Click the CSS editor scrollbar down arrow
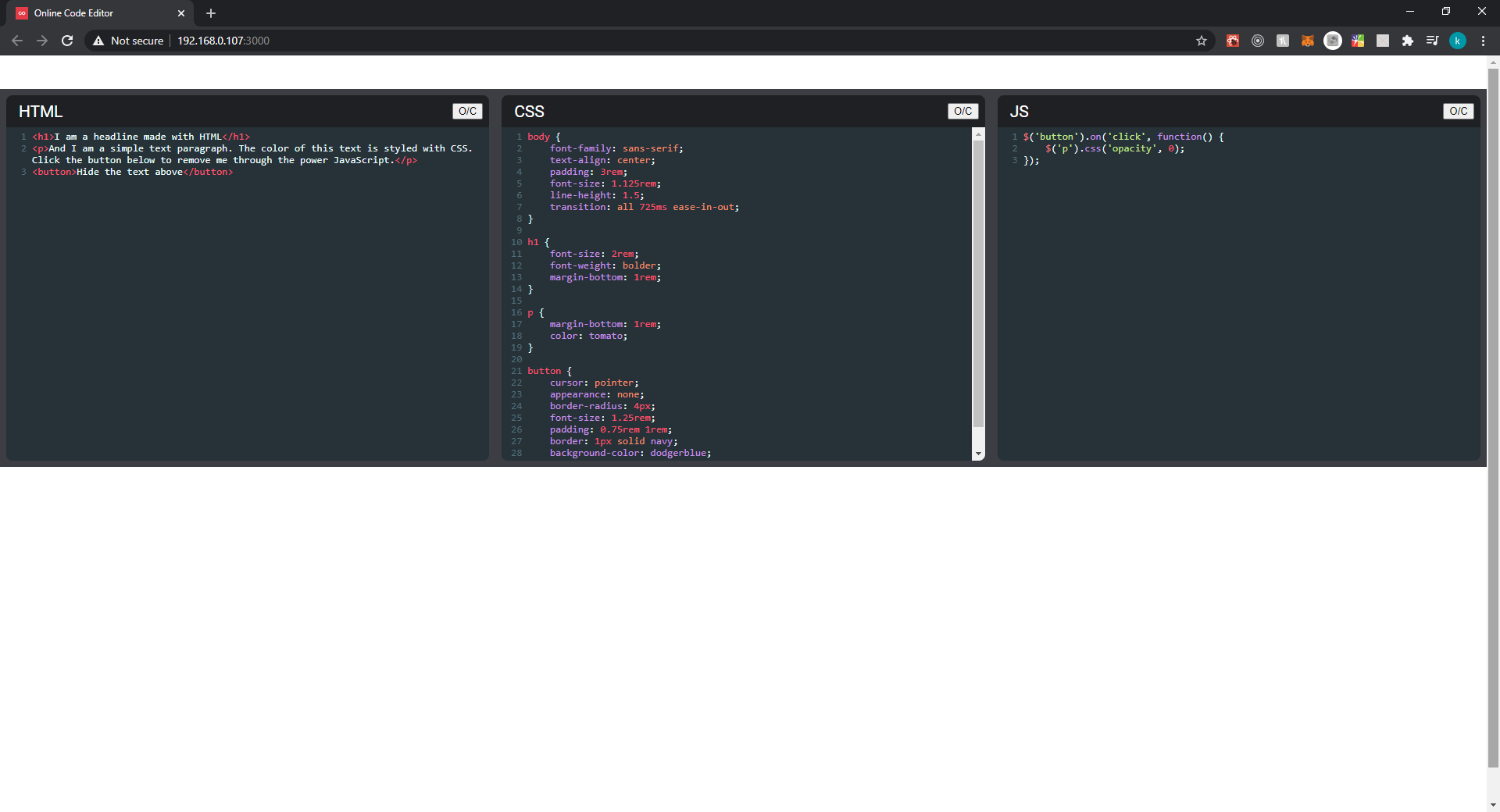 (x=978, y=454)
